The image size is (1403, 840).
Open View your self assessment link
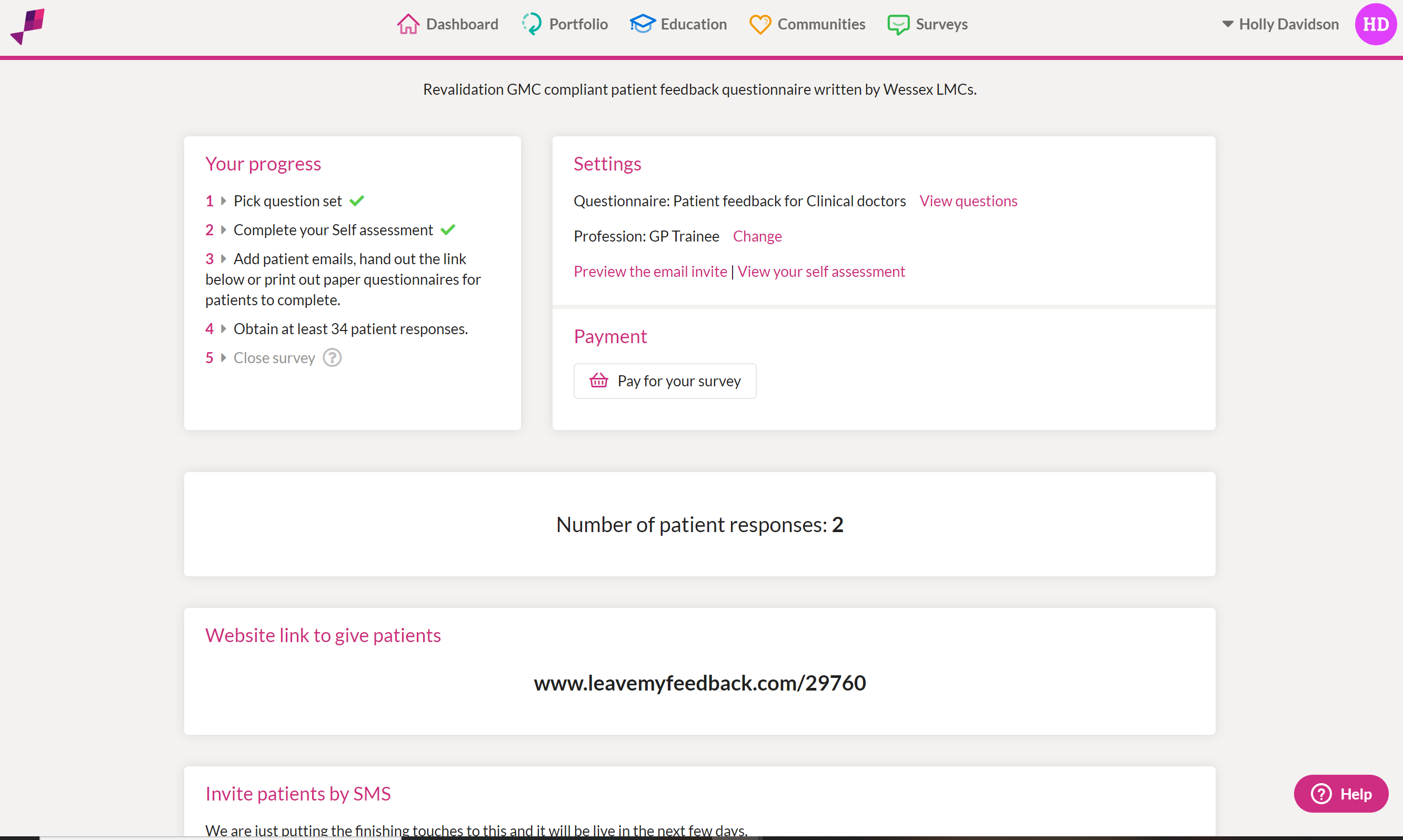point(821,272)
